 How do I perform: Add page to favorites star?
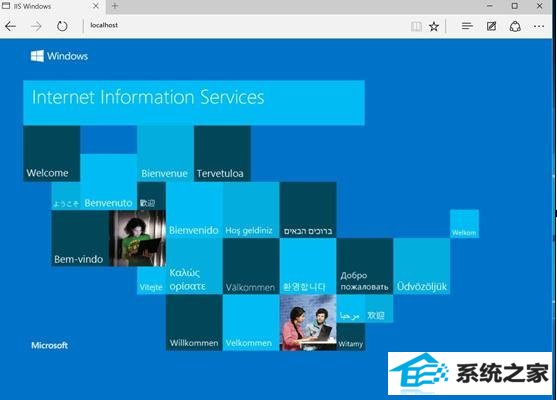coord(434,26)
